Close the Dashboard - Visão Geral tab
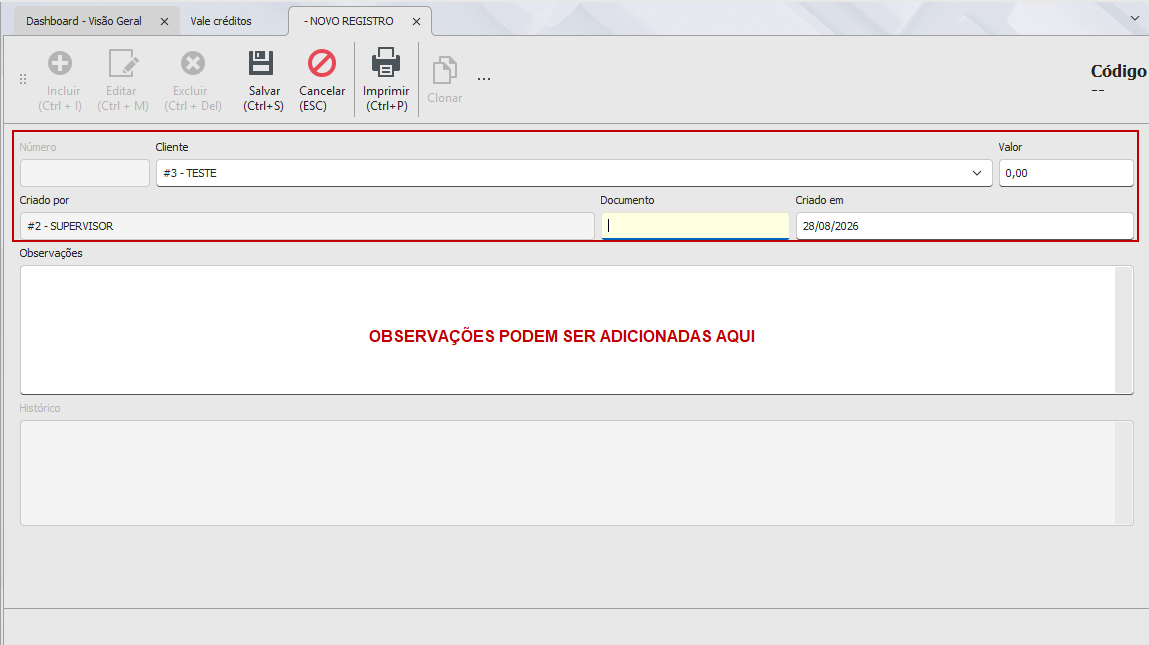1149x645 pixels. 164,21
